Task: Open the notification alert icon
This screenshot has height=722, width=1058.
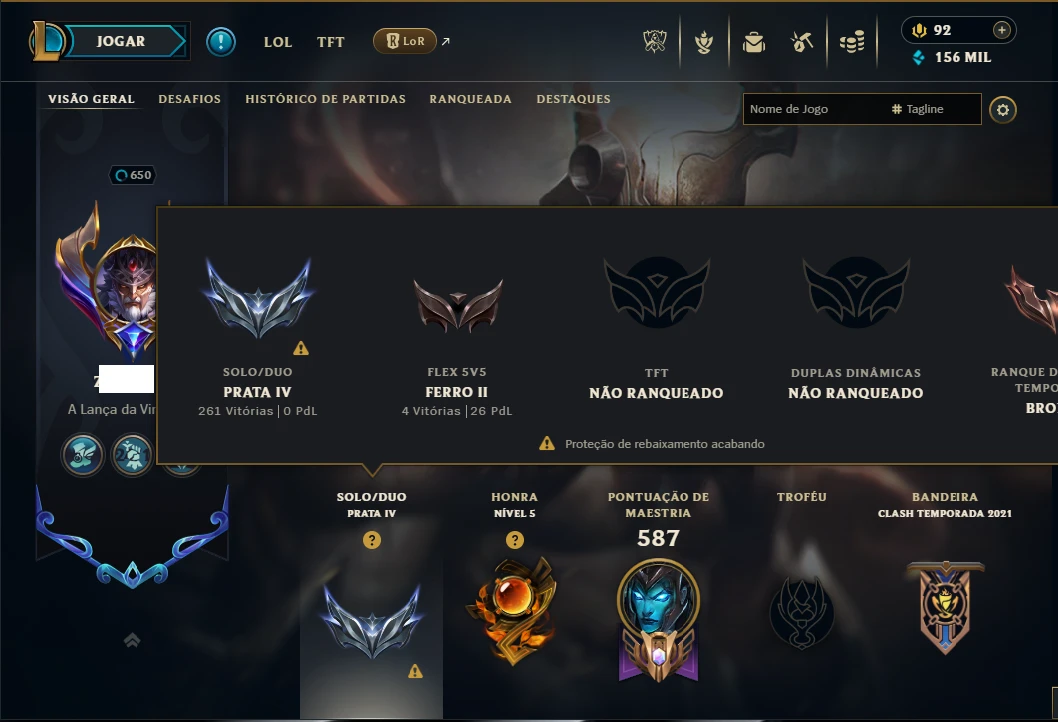Action: (221, 42)
